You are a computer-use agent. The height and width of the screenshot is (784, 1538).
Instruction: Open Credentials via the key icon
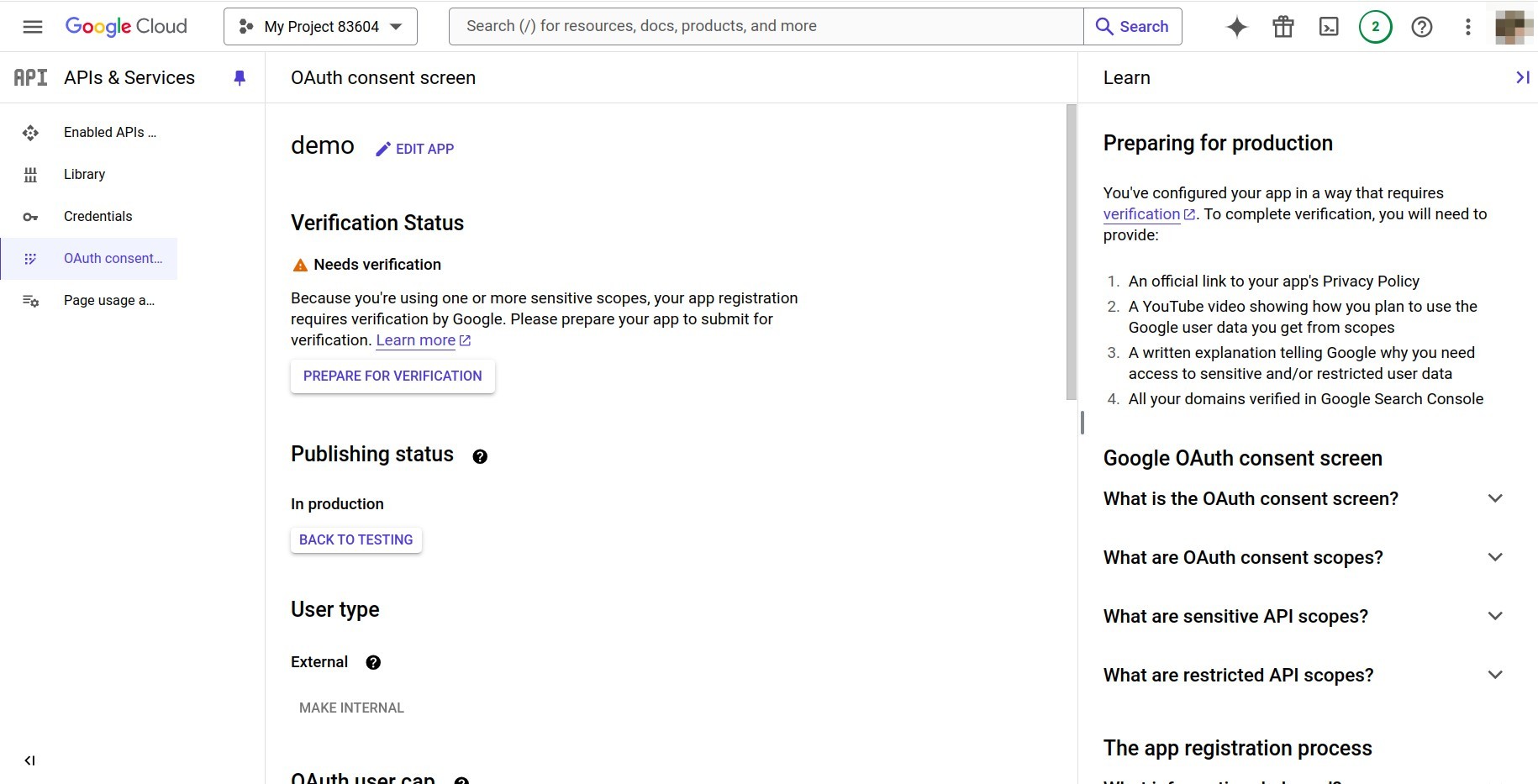[x=30, y=217]
